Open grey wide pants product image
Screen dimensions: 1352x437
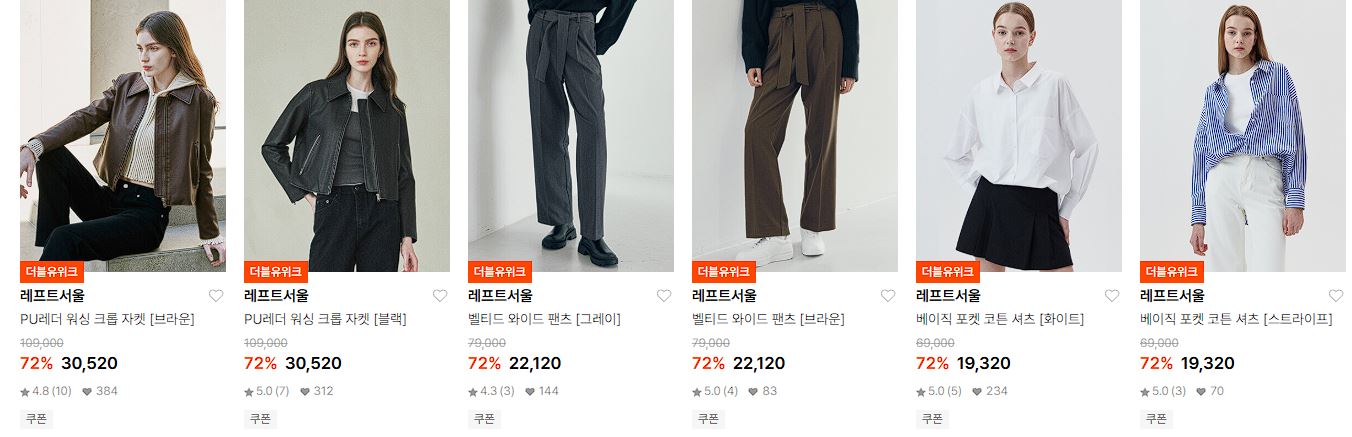pos(571,136)
